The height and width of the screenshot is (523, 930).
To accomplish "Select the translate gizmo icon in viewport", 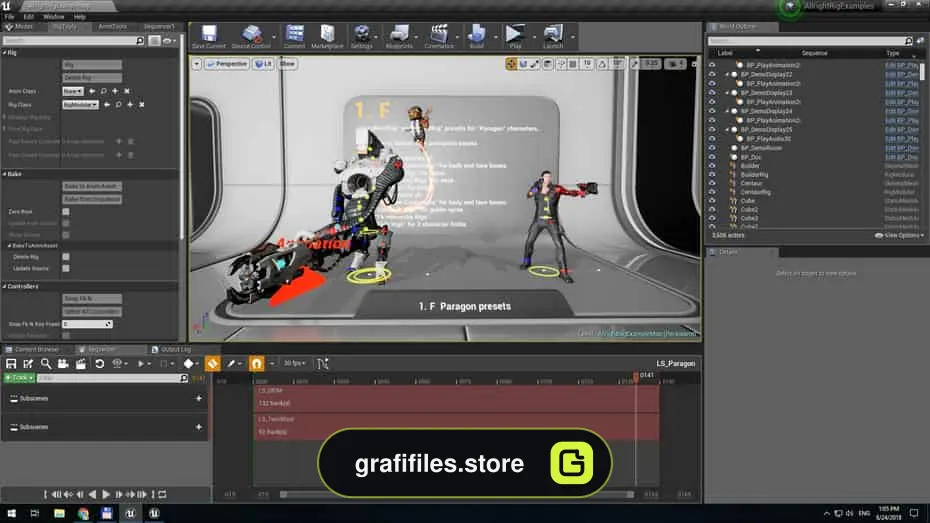I will tap(511, 64).
